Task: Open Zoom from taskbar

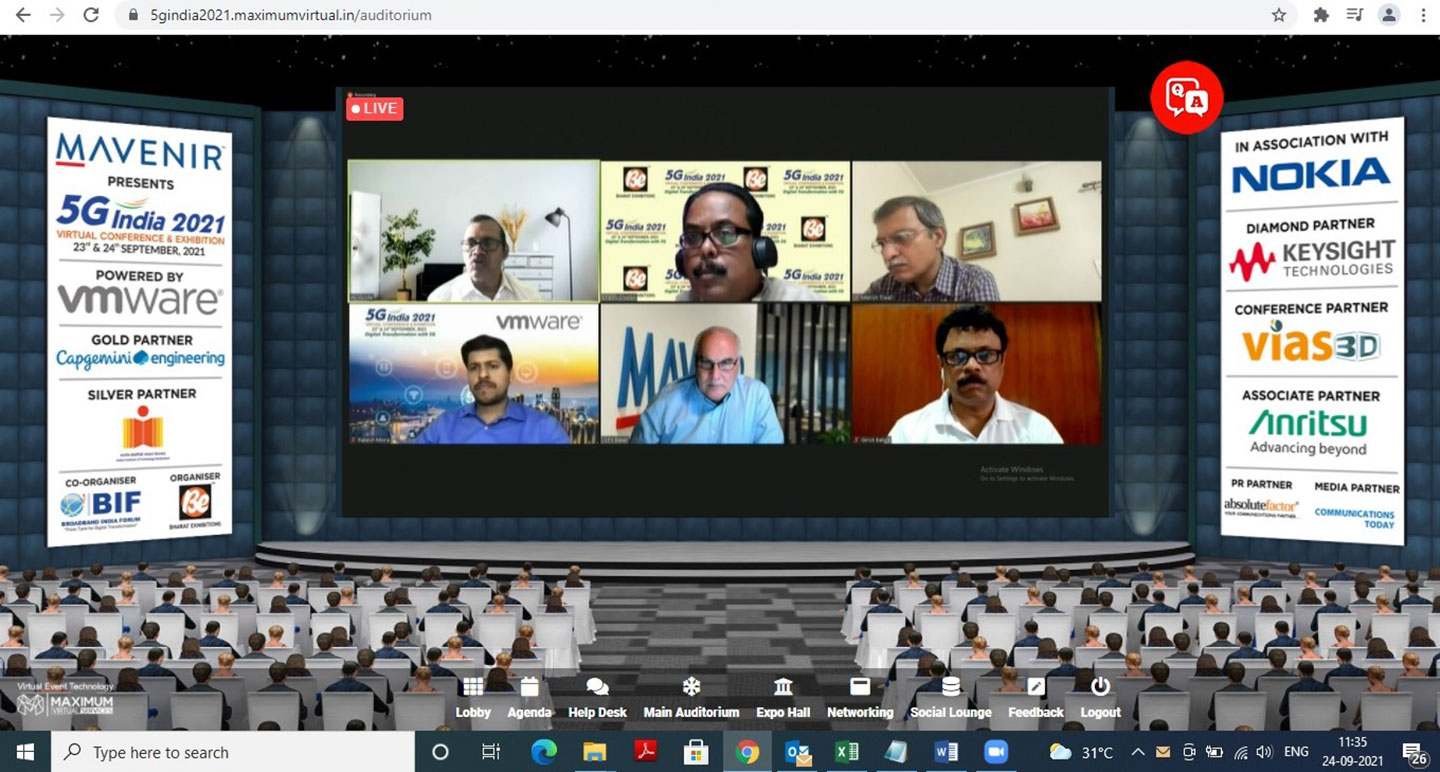Action: [996, 752]
